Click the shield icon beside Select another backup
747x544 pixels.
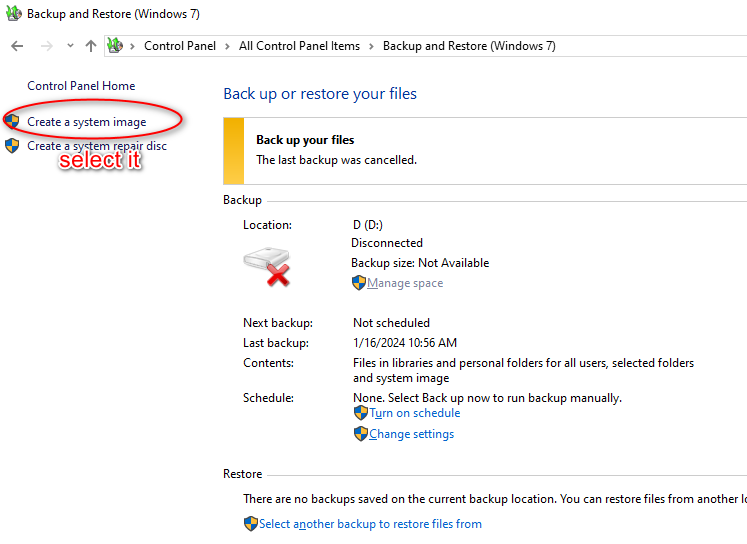[x=251, y=524]
